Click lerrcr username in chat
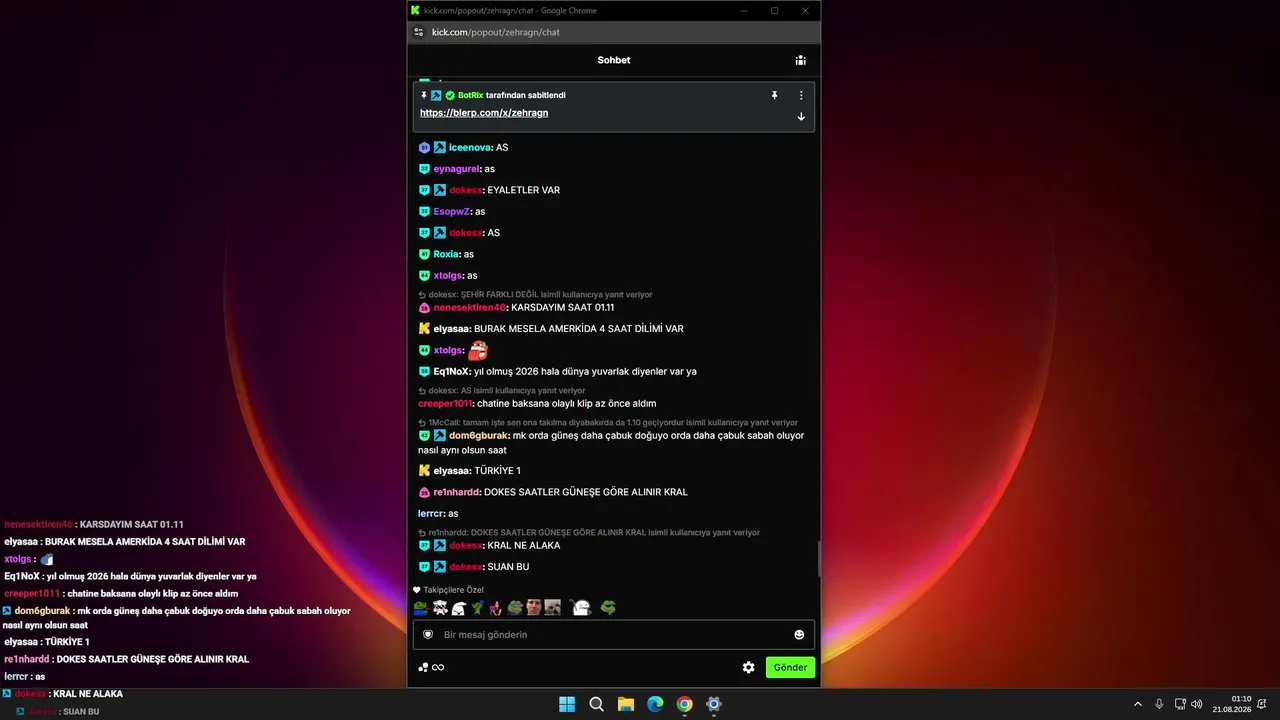 click(x=430, y=513)
